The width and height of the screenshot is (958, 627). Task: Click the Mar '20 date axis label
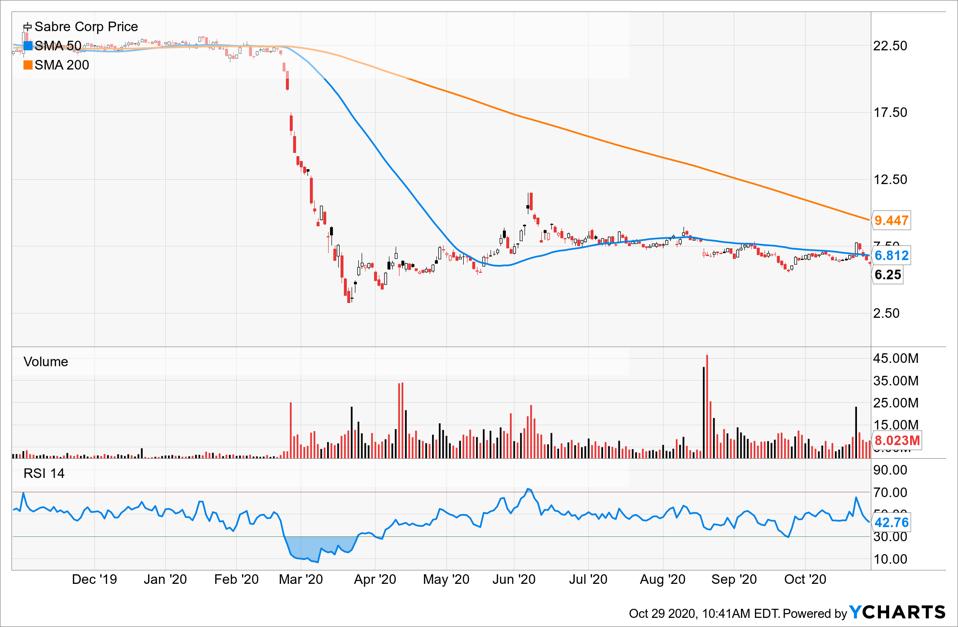[301, 579]
